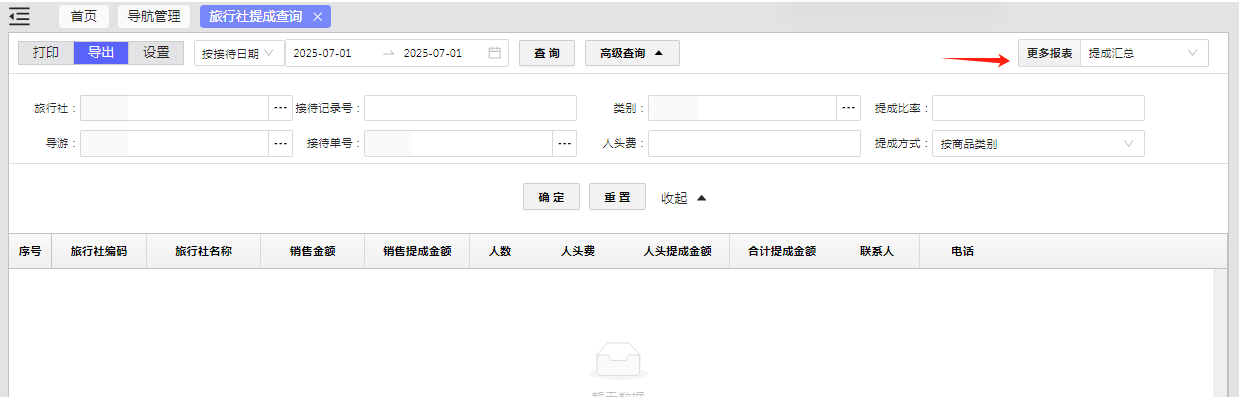Click 联系人 column header
The image size is (1239, 397).
pyautogui.click(x=877, y=252)
